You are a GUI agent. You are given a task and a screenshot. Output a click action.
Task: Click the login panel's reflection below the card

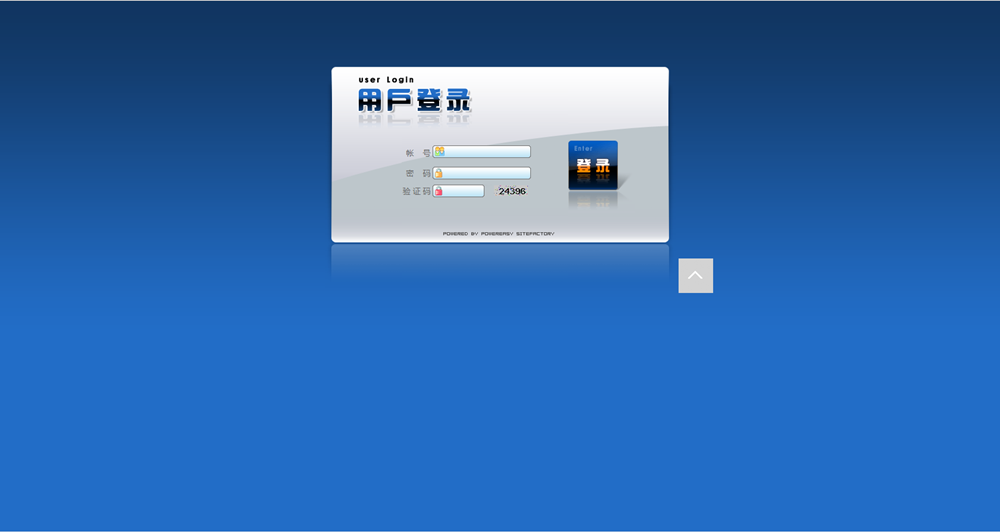point(500,262)
